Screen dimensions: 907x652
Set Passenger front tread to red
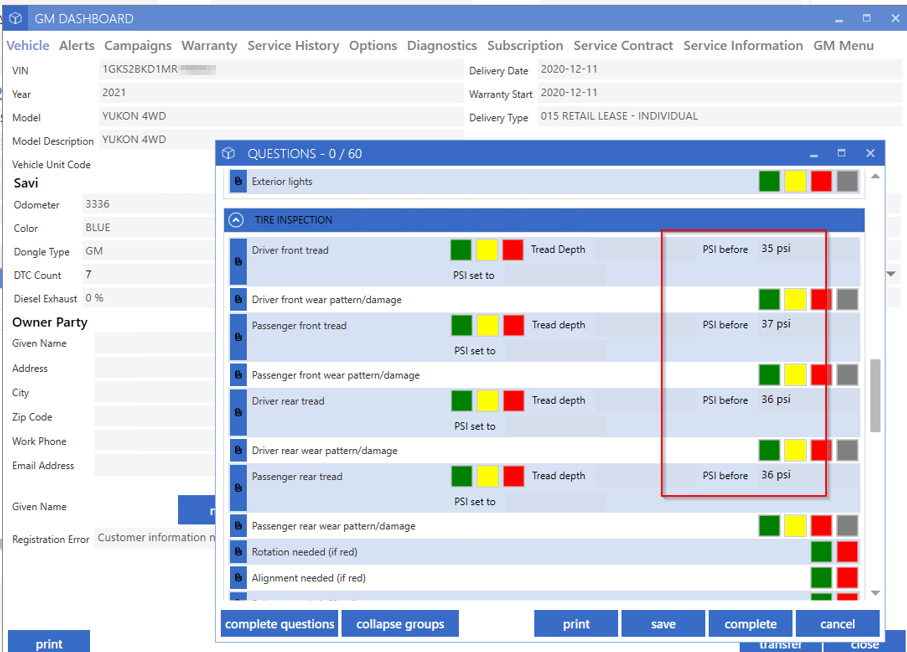coord(514,325)
